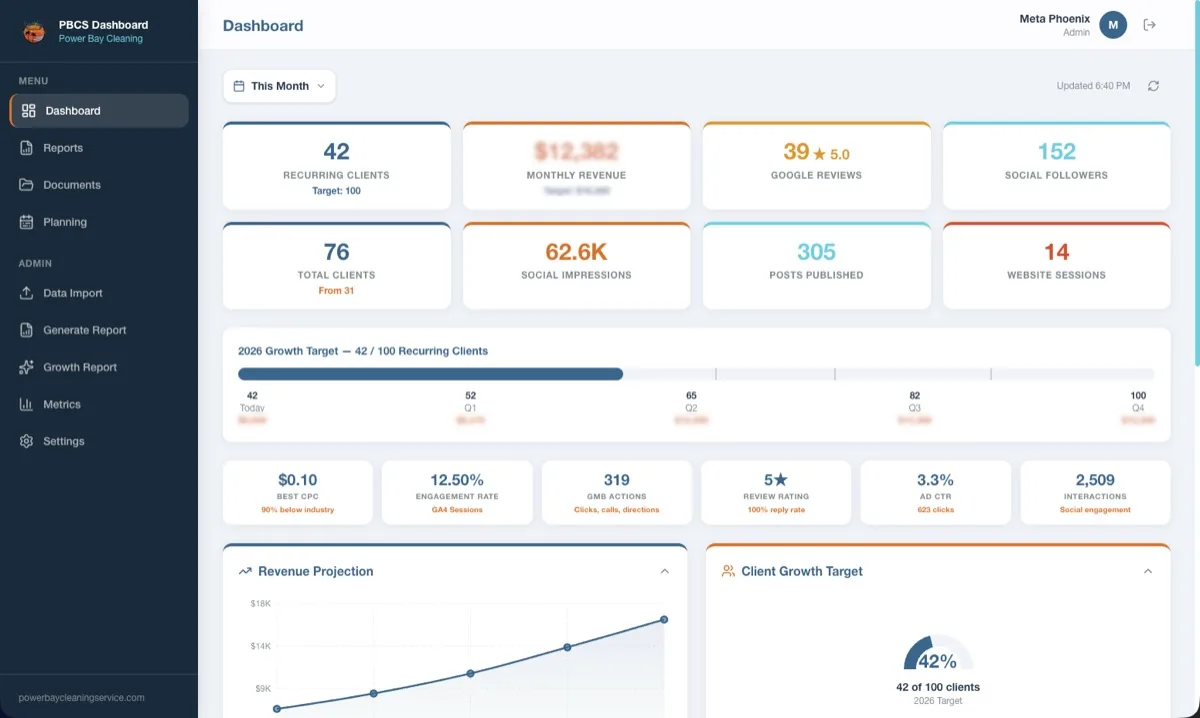Click the last point on revenue chart
The image size is (1200, 718).
664,620
